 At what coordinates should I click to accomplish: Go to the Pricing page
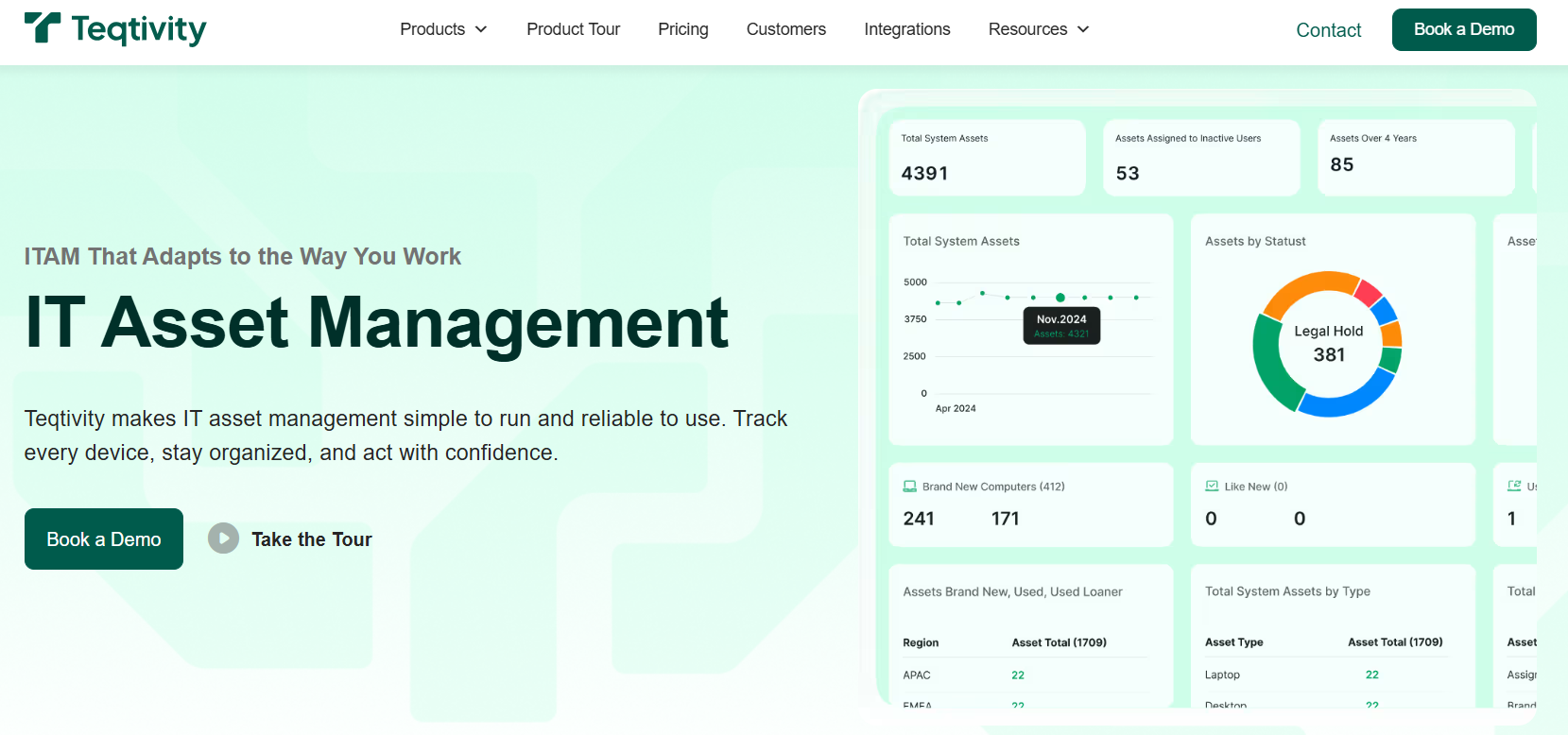tap(683, 29)
